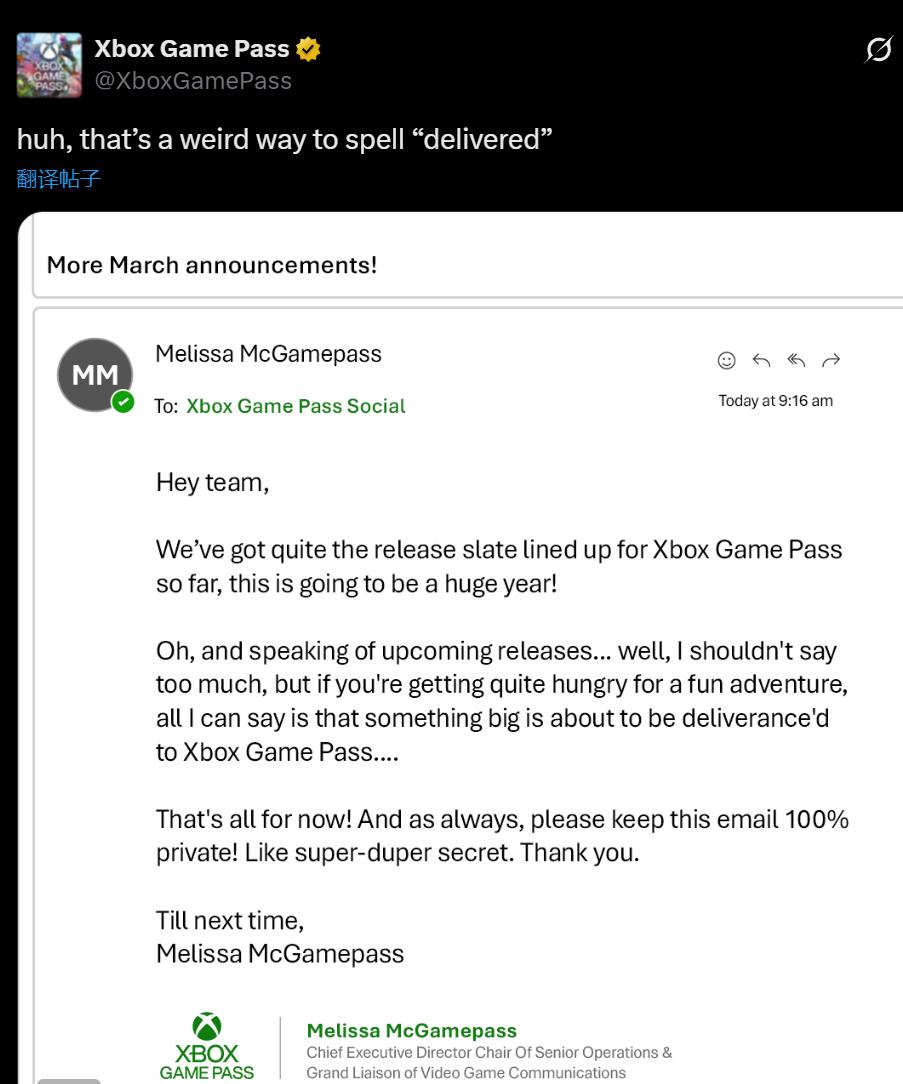Click the green presence checkmark on the MM avatar
This screenshot has width=903, height=1084.
(x=123, y=402)
